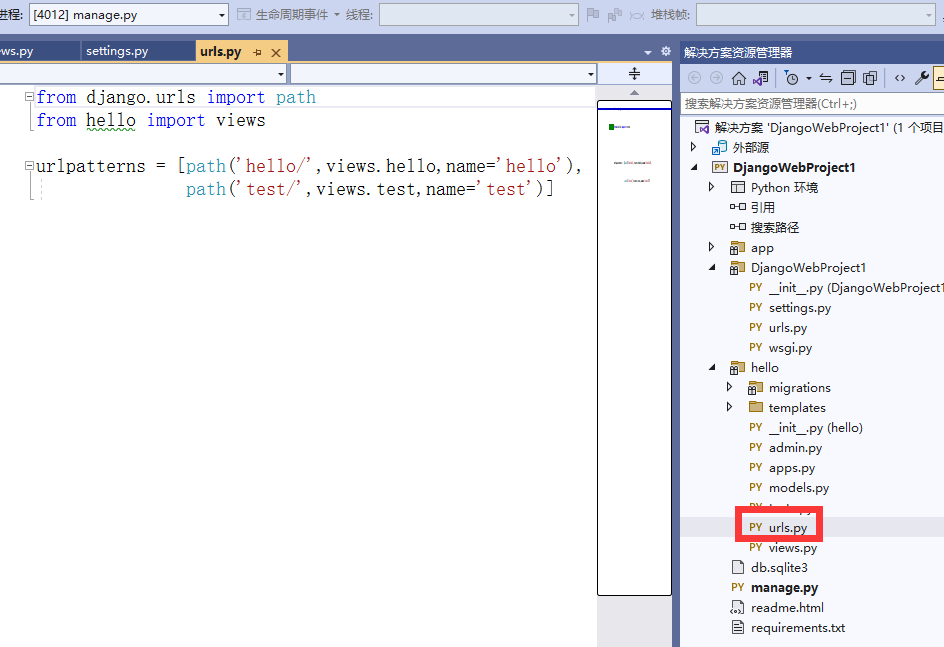Select the View Code angle-brackets icon
Image resolution: width=944 pixels, height=647 pixels.
(900, 78)
